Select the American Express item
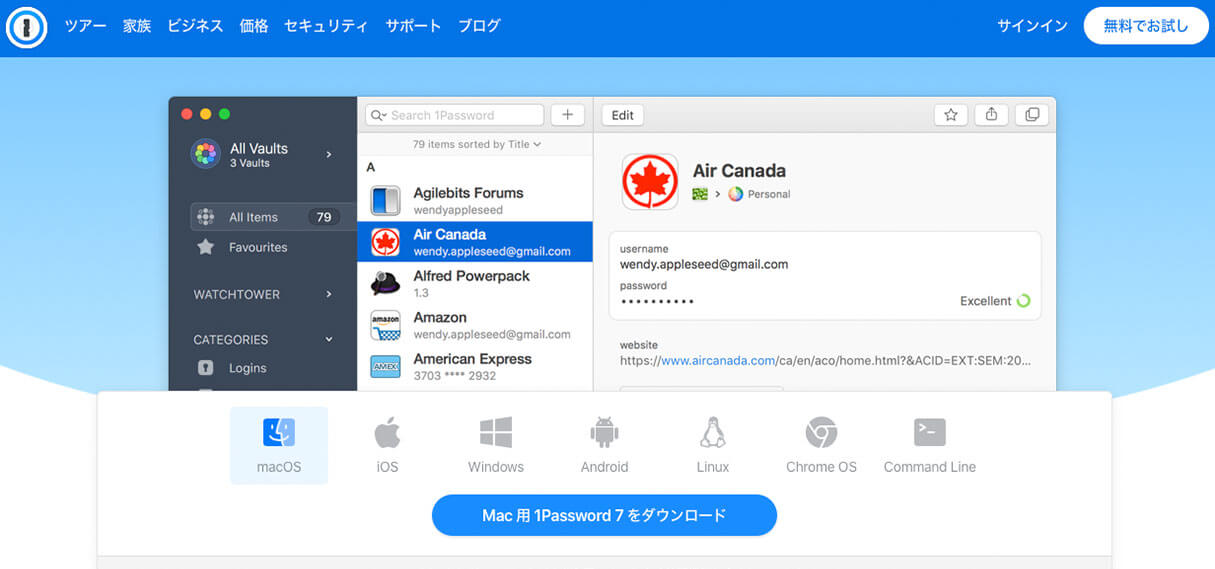This screenshot has width=1215, height=569. pos(475,366)
